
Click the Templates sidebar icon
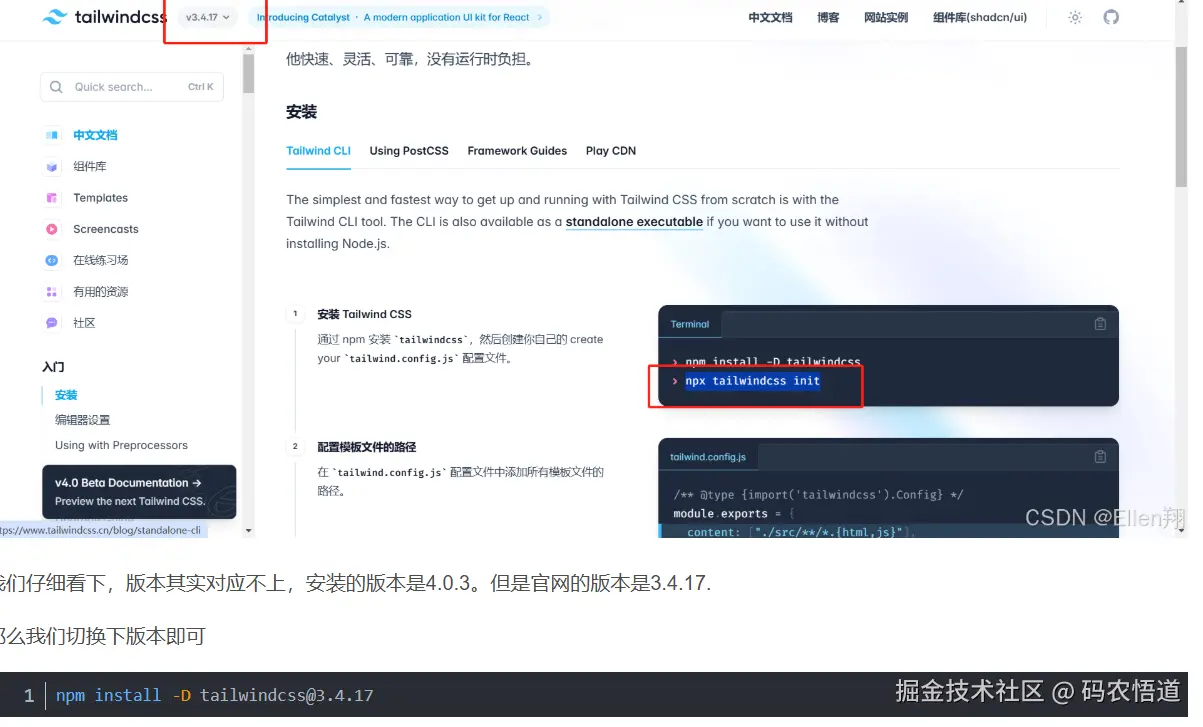click(52, 198)
